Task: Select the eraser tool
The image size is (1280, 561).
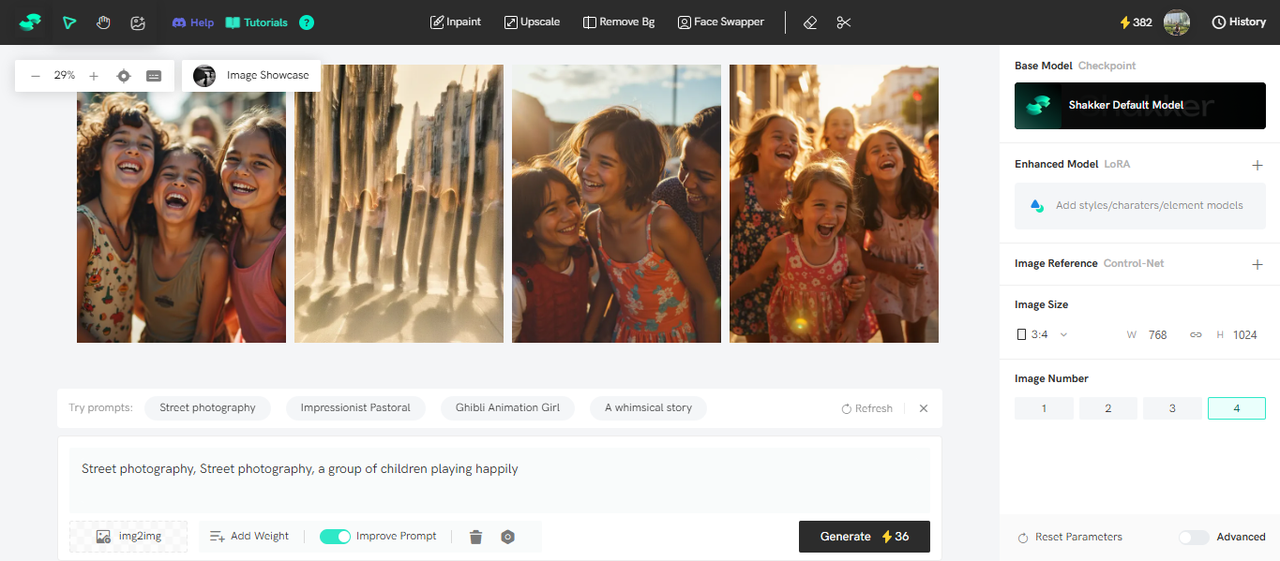Action: coord(811,22)
